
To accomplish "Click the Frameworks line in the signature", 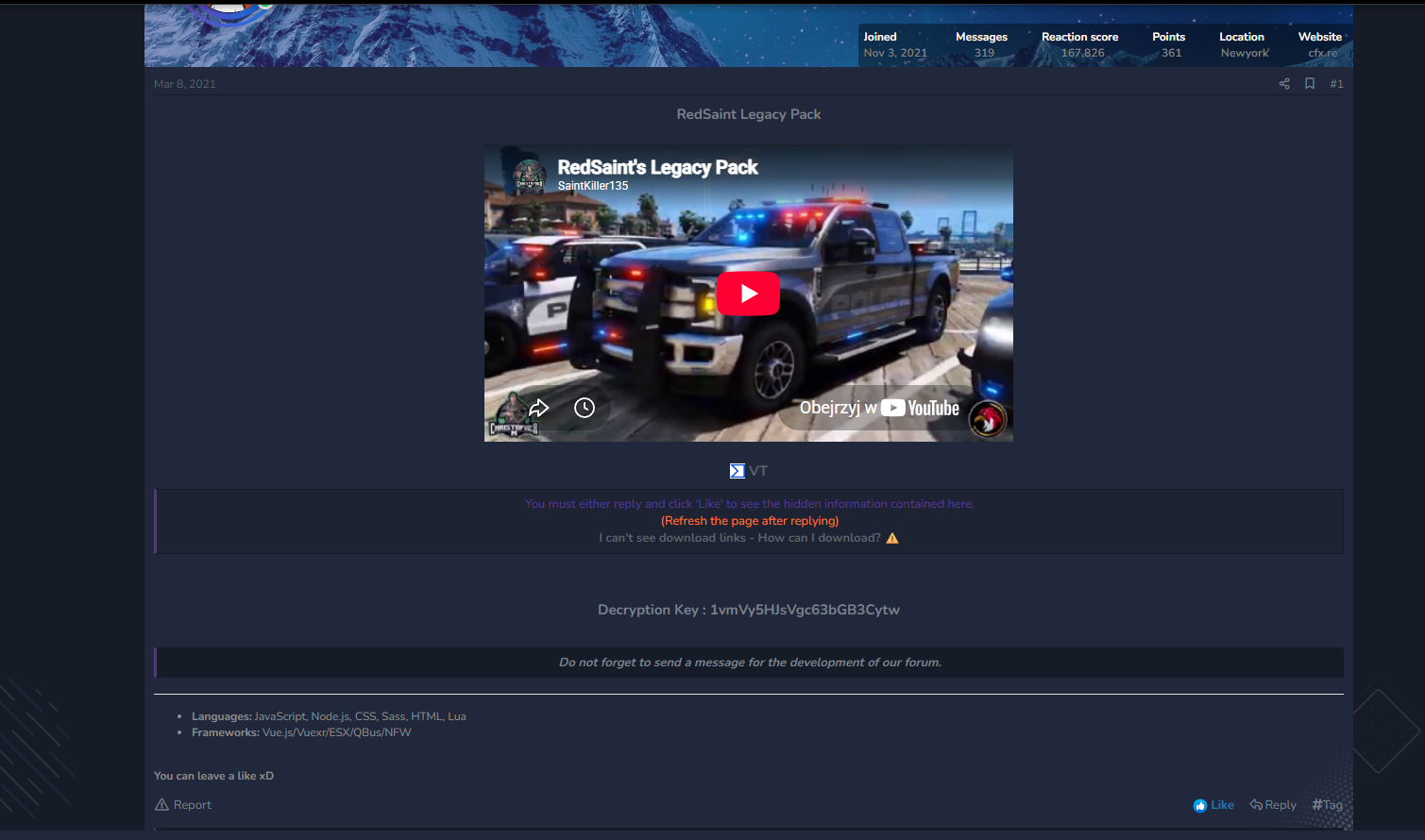I will click(x=301, y=732).
